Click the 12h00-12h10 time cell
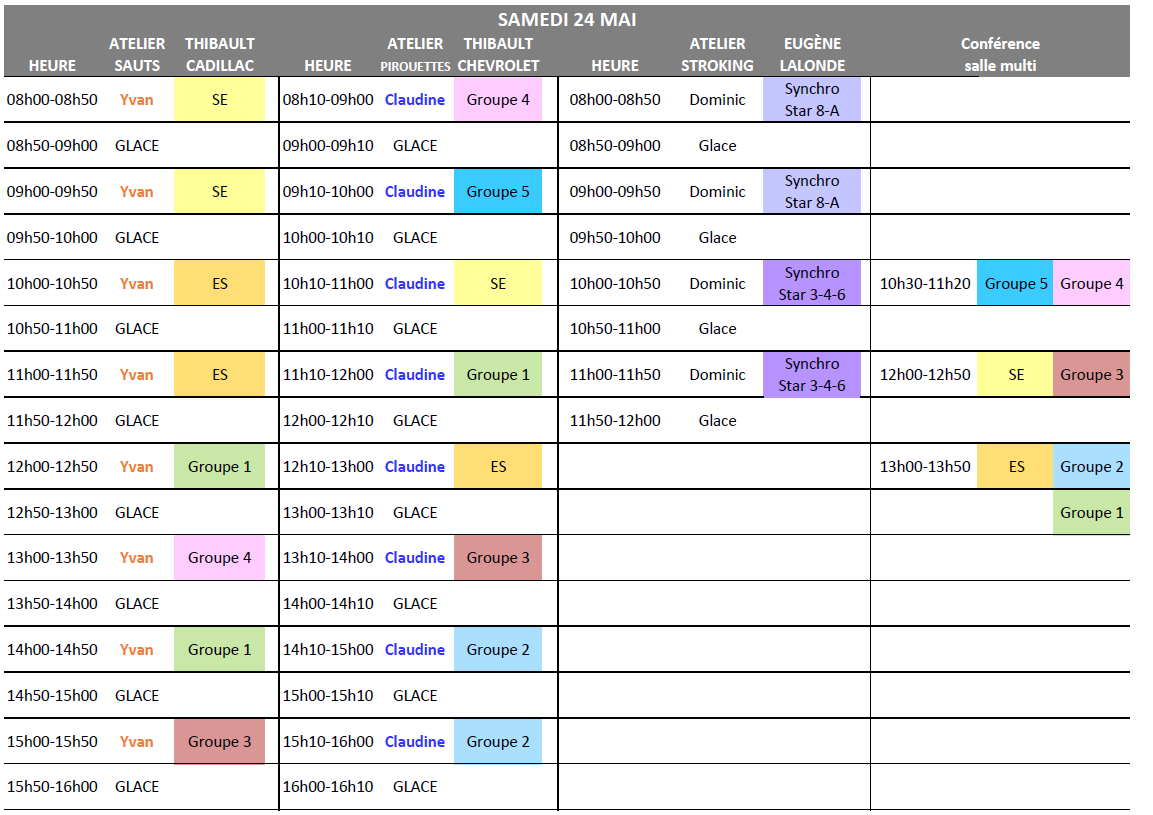The image size is (1153, 815). (328, 421)
